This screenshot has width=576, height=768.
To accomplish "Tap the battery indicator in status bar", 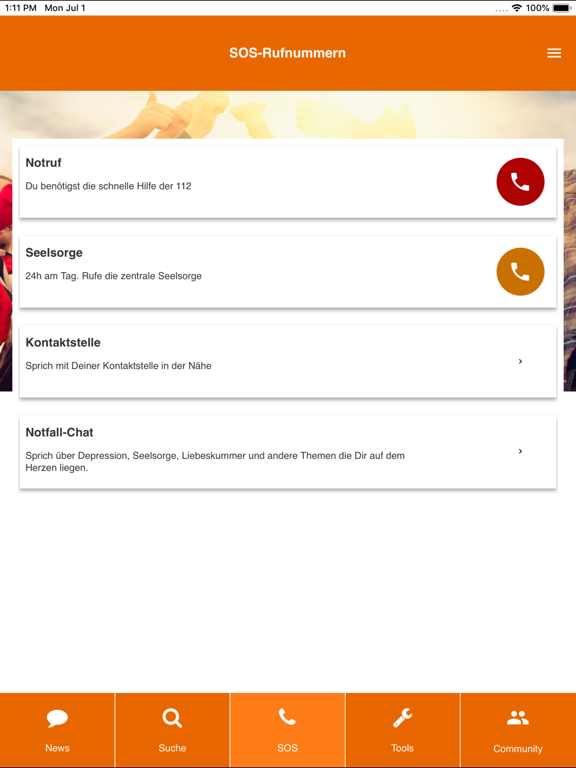I will (561, 8).
